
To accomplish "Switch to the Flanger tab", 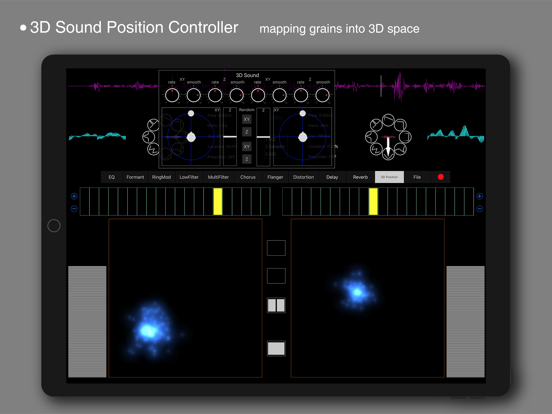I will click(275, 177).
